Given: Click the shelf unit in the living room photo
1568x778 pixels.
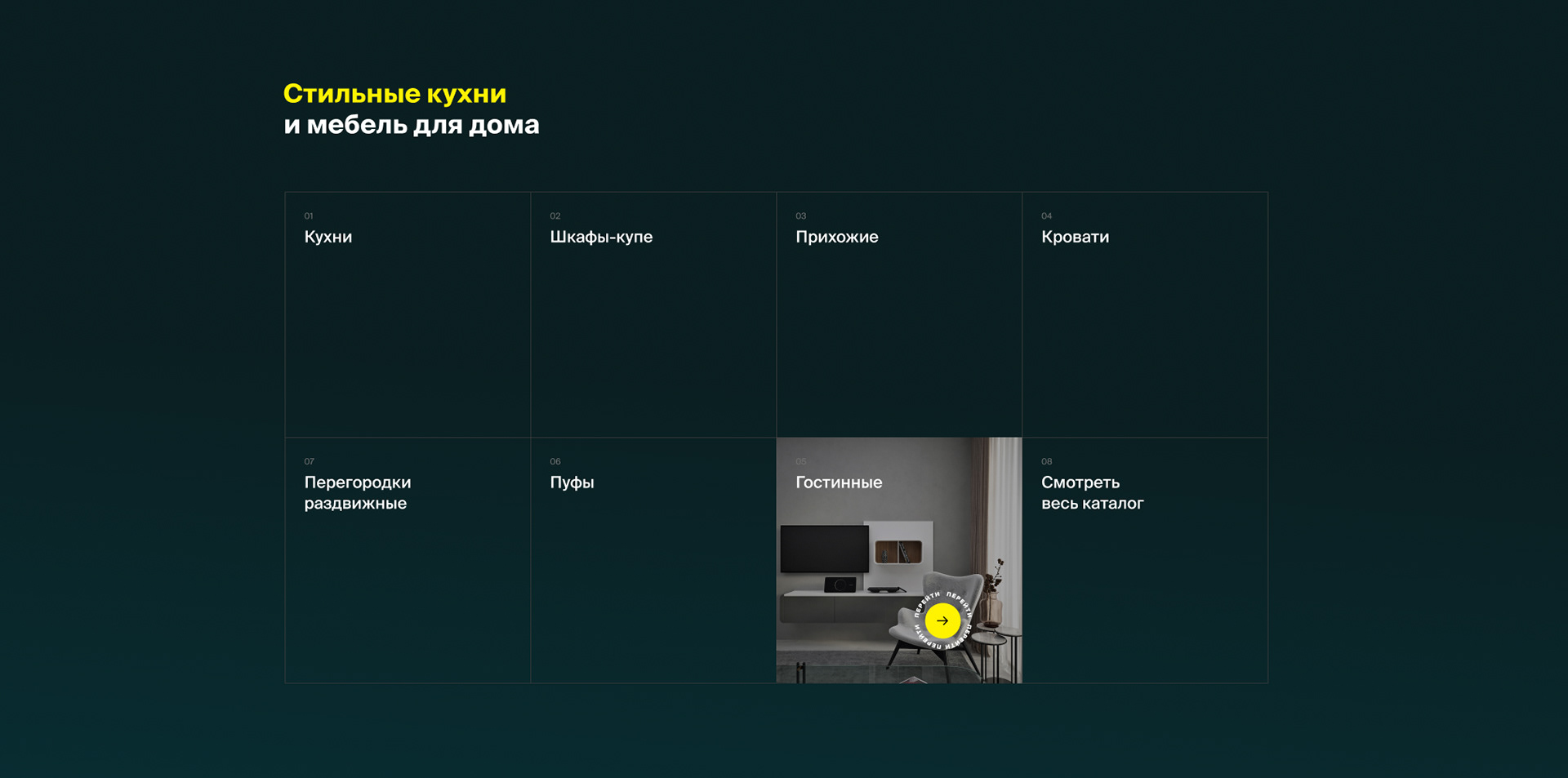Looking at the screenshot, I should pyautogui.click(x=898, y=552).
